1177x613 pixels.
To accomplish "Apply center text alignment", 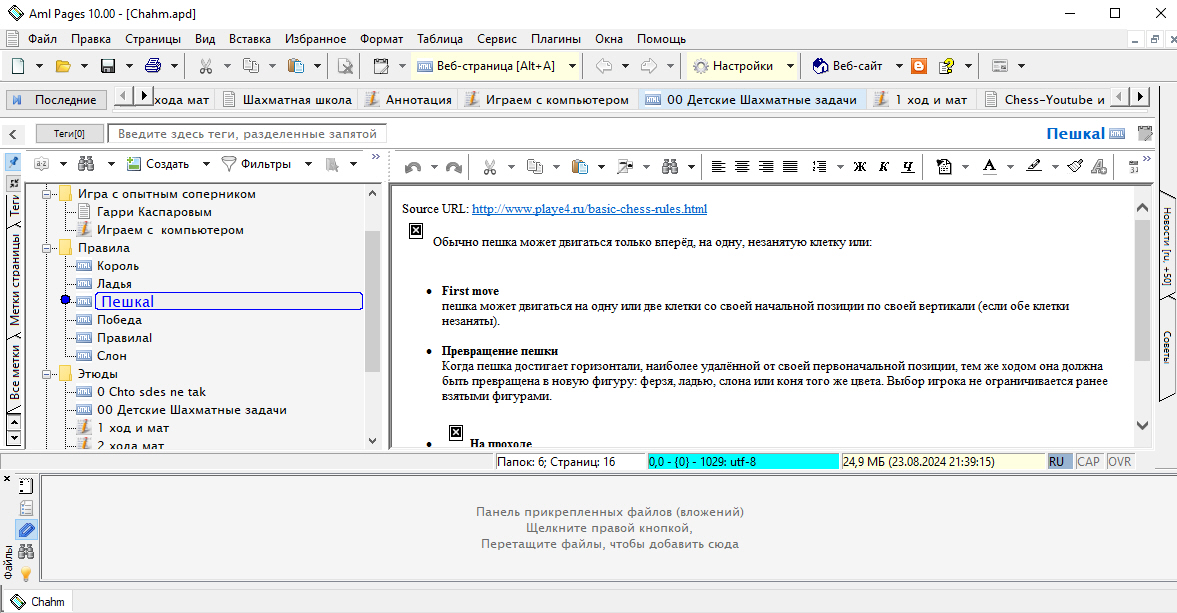I will pyautogui.click(x=742, y=167).
